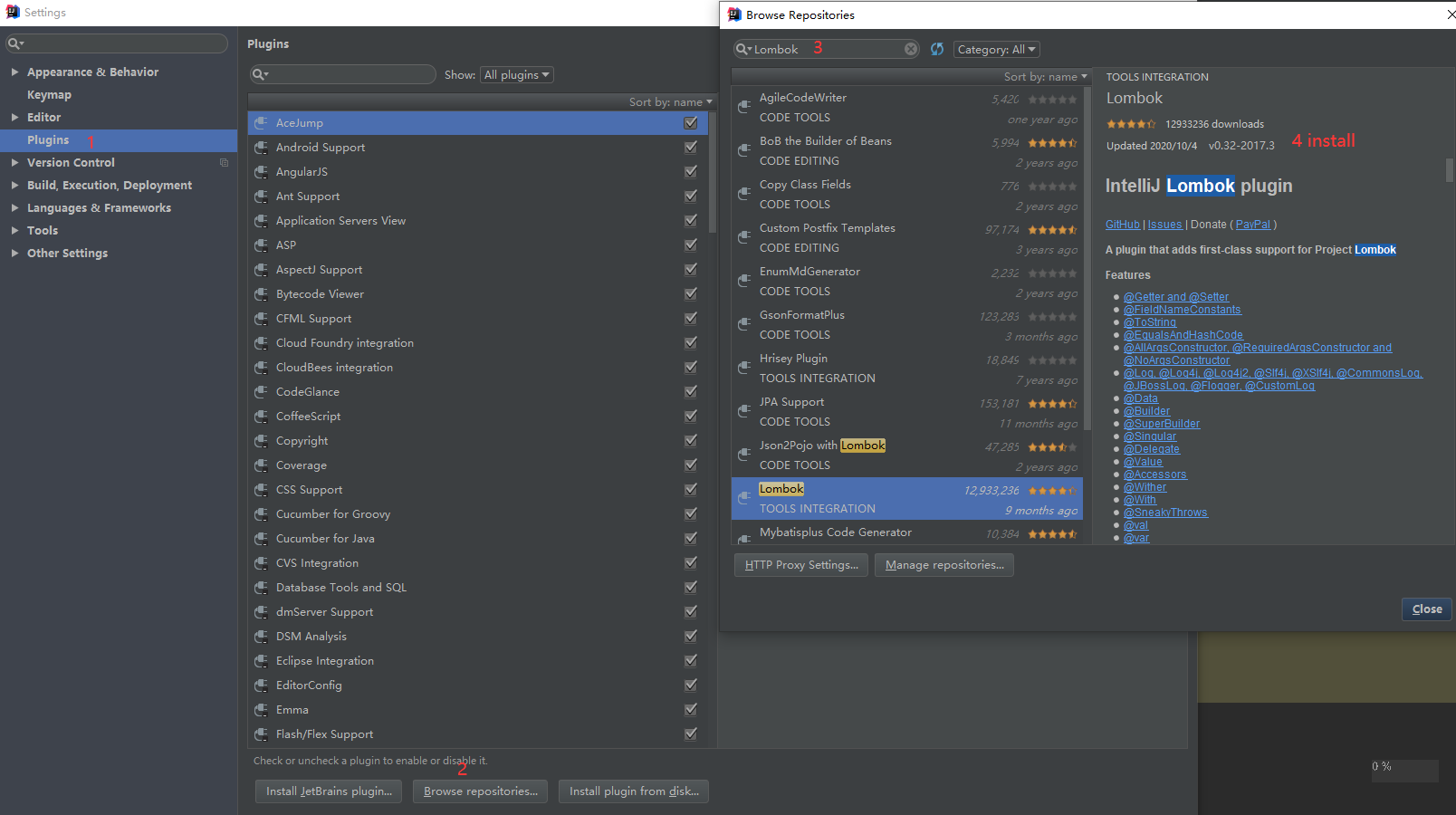This screenshot has height=815, width=1456.
Task: Click the GsonFormatPlus plugin icon
Action: [x=744, y=324]
